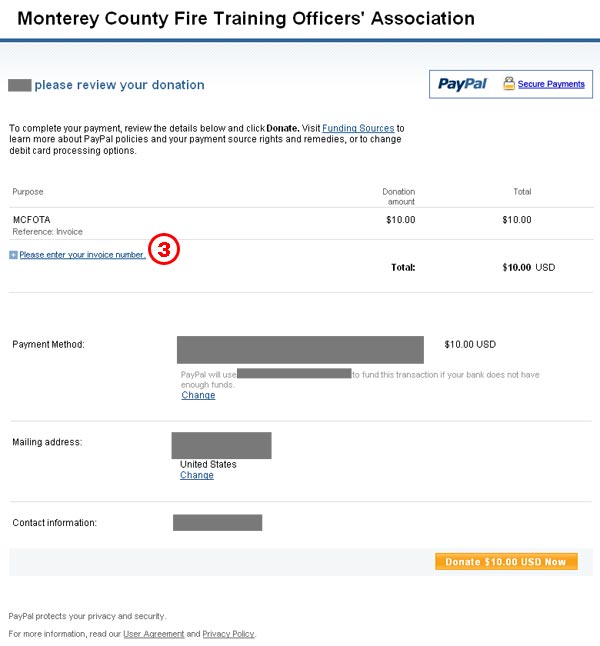The image size is (600, 646).
Task: Open the Funding Sources link
Action: pyautogui.click(x=358, y=128)
